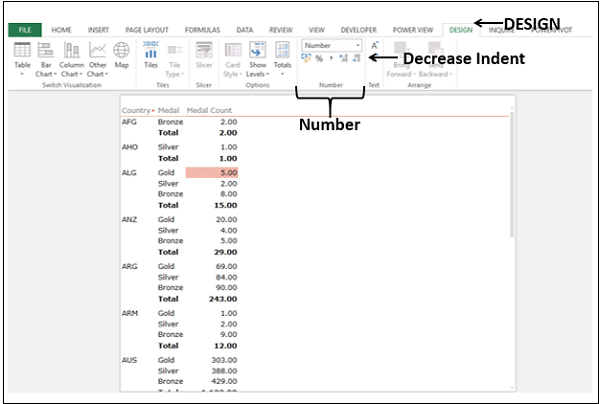Open the FILE tab
The height and width of the screenshot is (404, 600).
click(24, 30)
